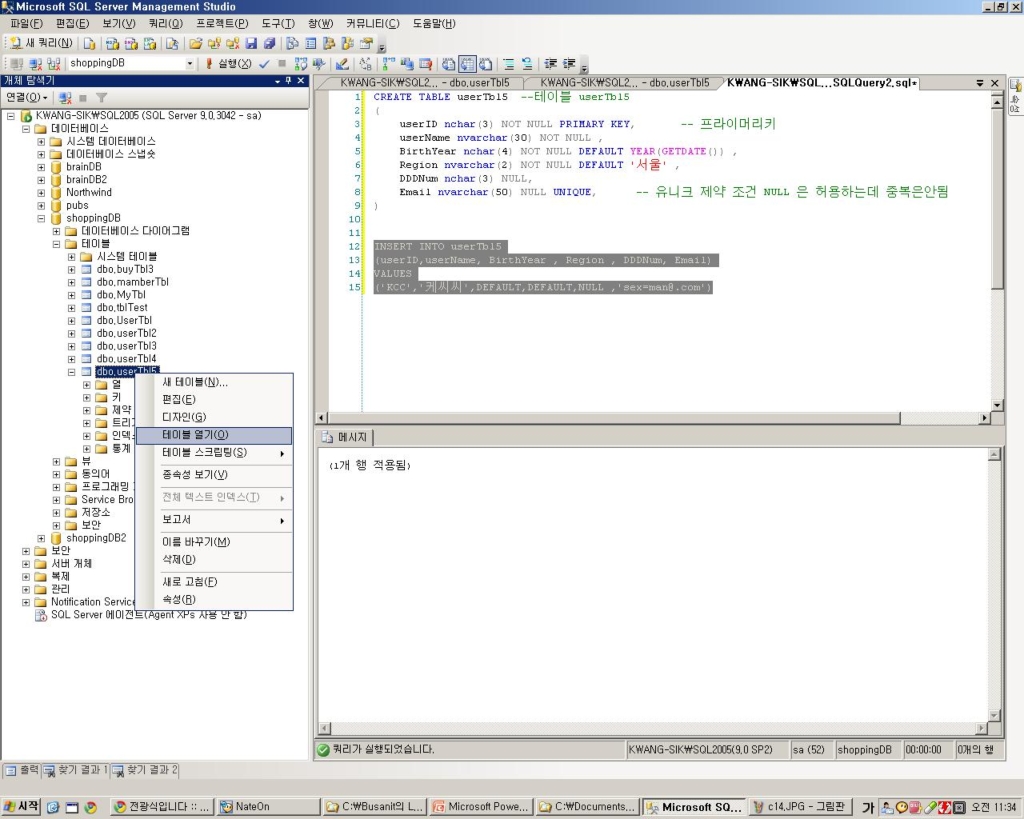The height and width of the screenshot is (819, 1024).
Task: Switch to the SQLQuery2.sql tab
Action: click(x=822, y=83)
